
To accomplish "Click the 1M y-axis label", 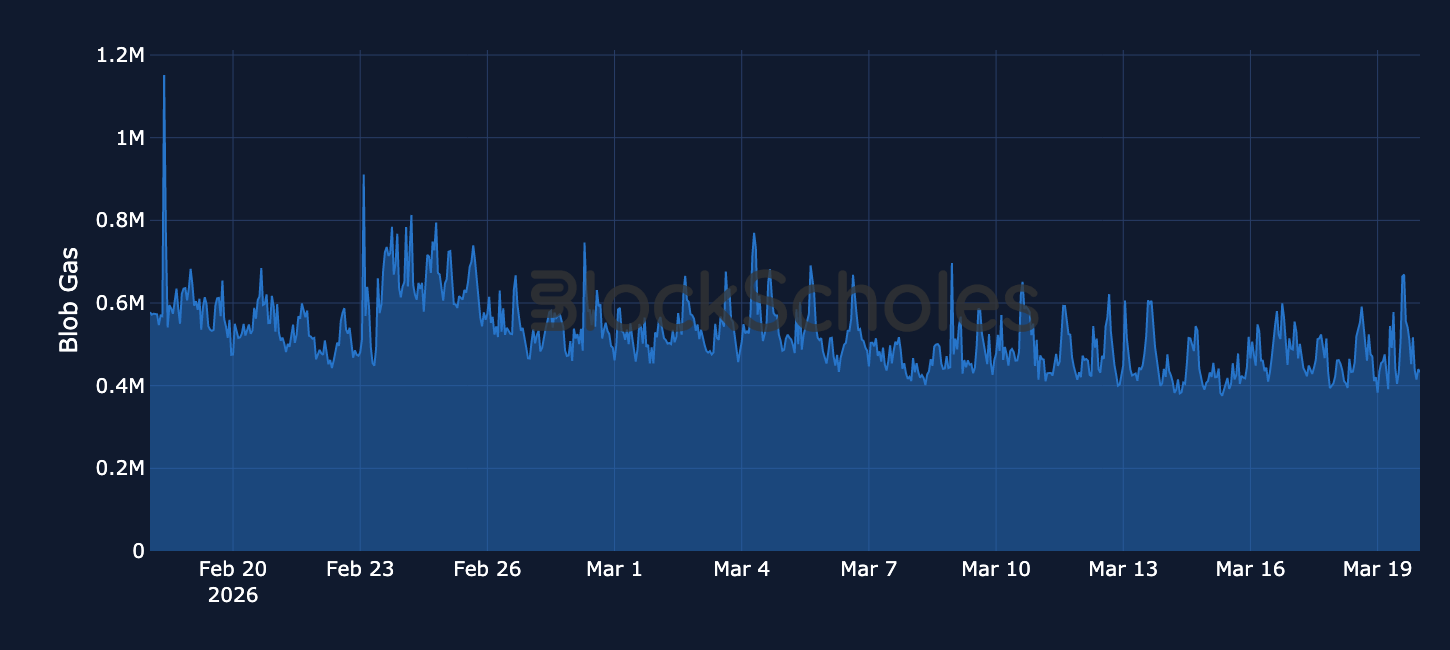I will 130,138.
